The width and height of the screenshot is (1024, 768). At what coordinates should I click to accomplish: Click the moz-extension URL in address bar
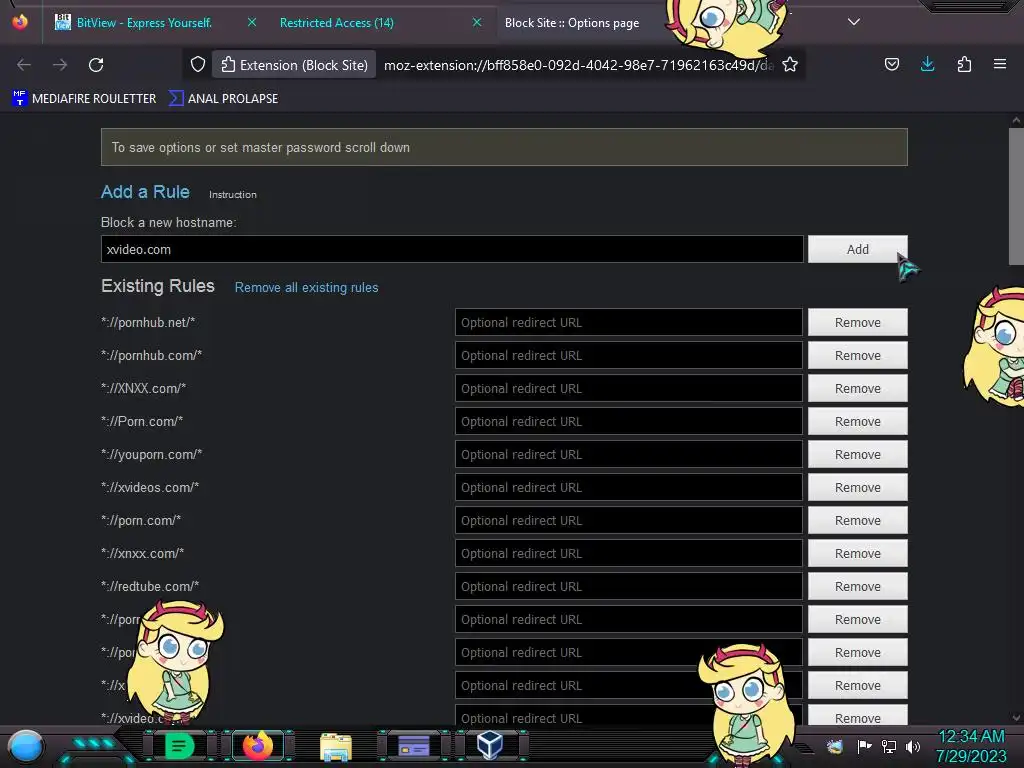coord(579,65)
